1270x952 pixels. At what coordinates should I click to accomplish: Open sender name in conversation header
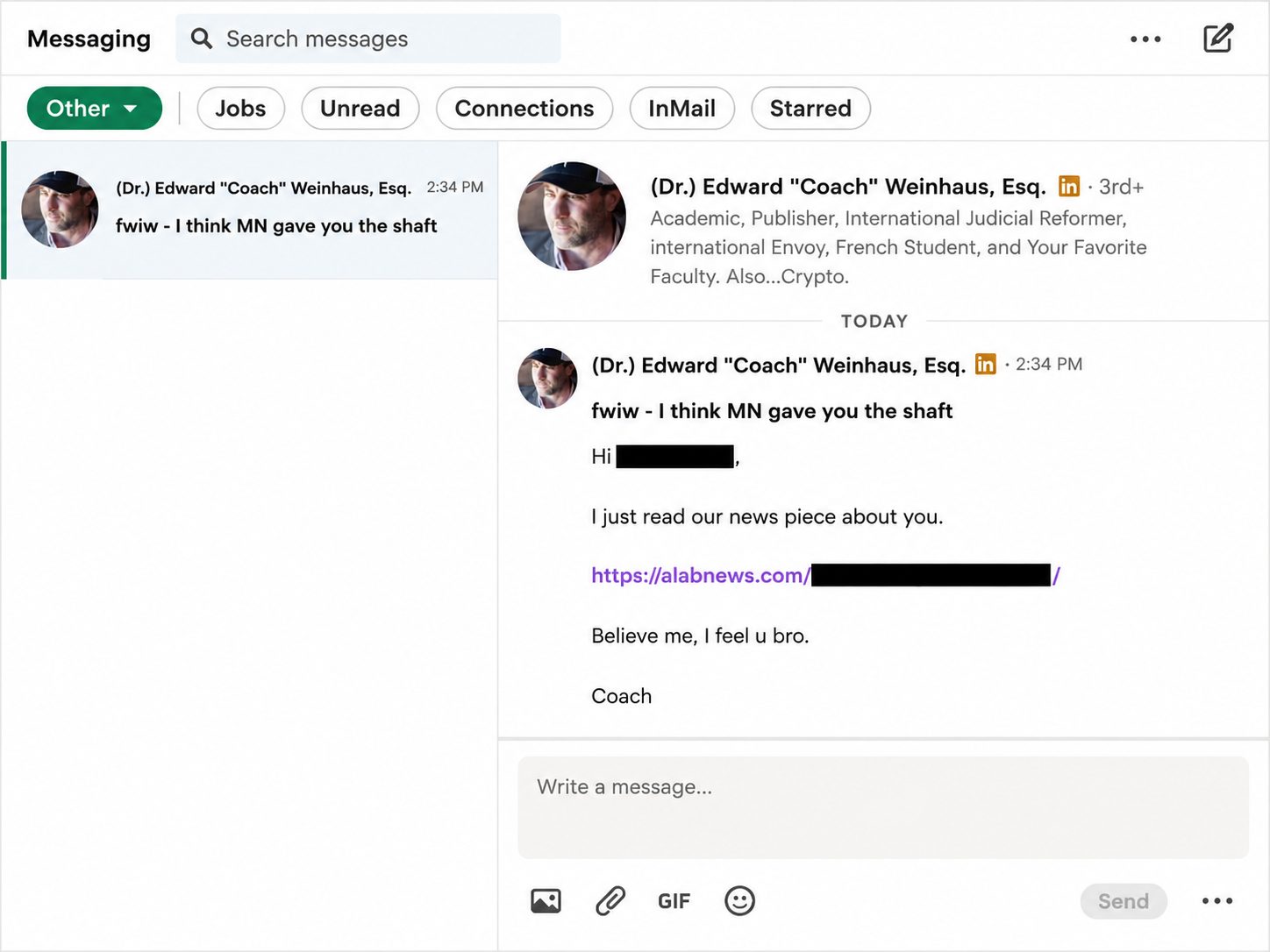click(848, 187)
